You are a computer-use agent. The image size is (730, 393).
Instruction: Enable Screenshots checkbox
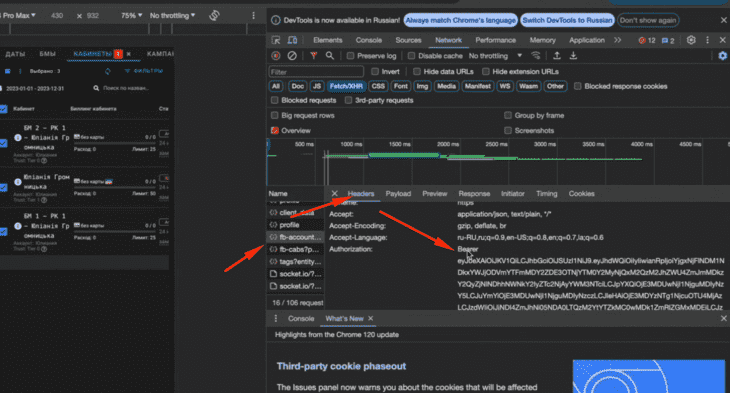point(508,130)
